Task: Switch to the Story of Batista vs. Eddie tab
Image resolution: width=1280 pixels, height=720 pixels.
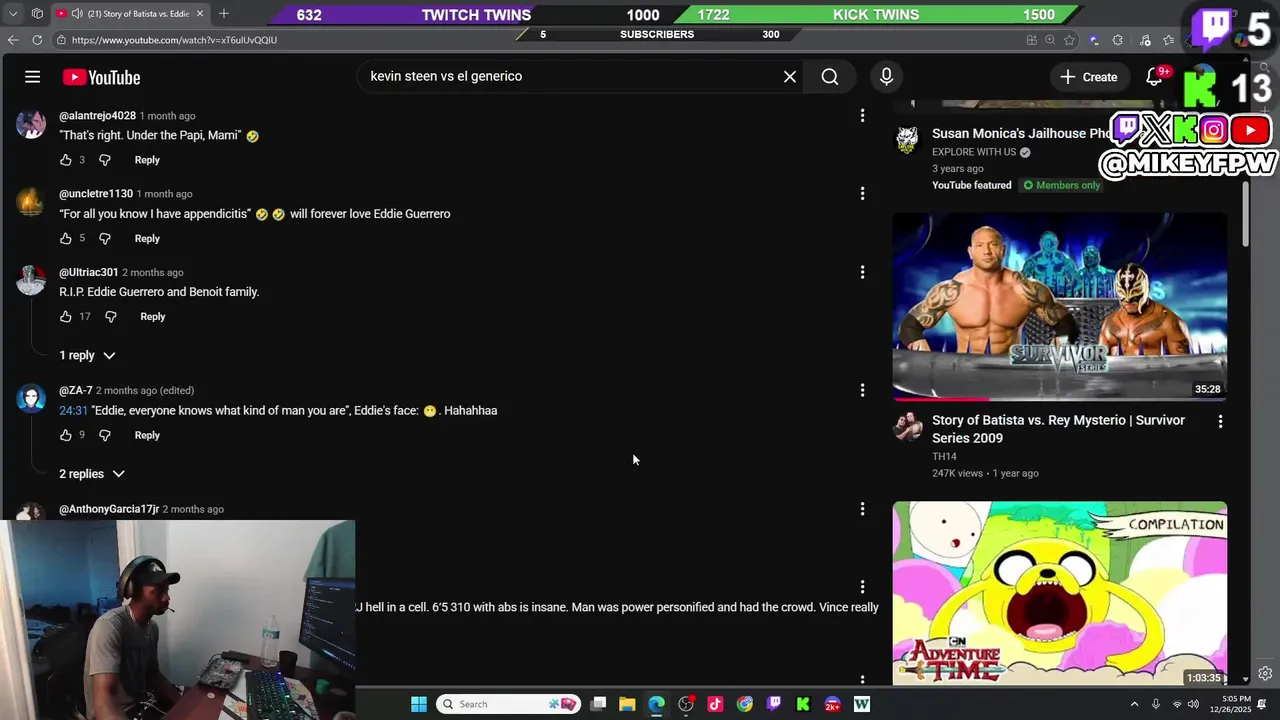Action: tap(130, 14)
